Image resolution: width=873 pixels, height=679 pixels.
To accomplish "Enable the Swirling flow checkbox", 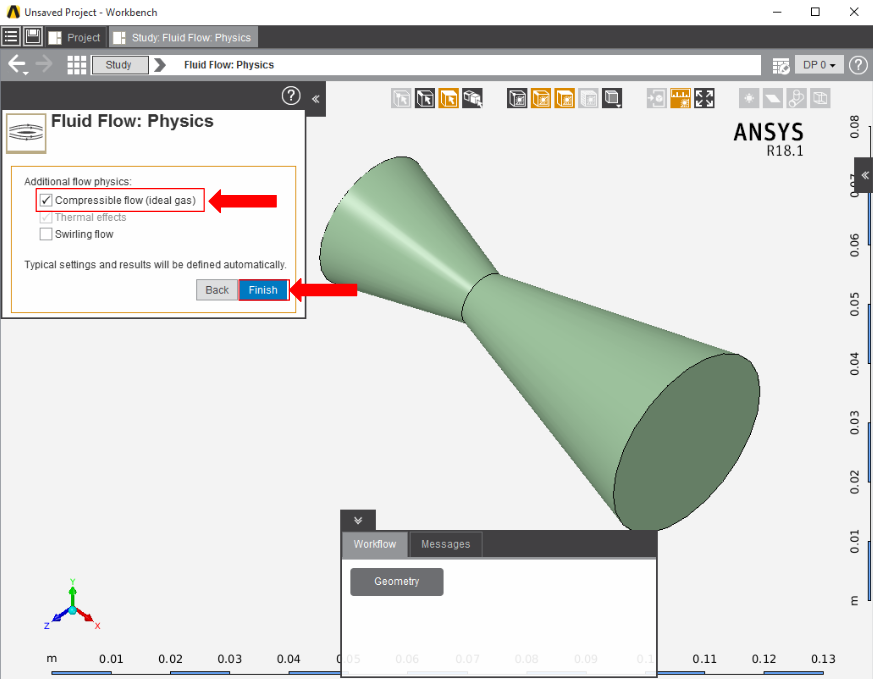I will coord(46,234).
